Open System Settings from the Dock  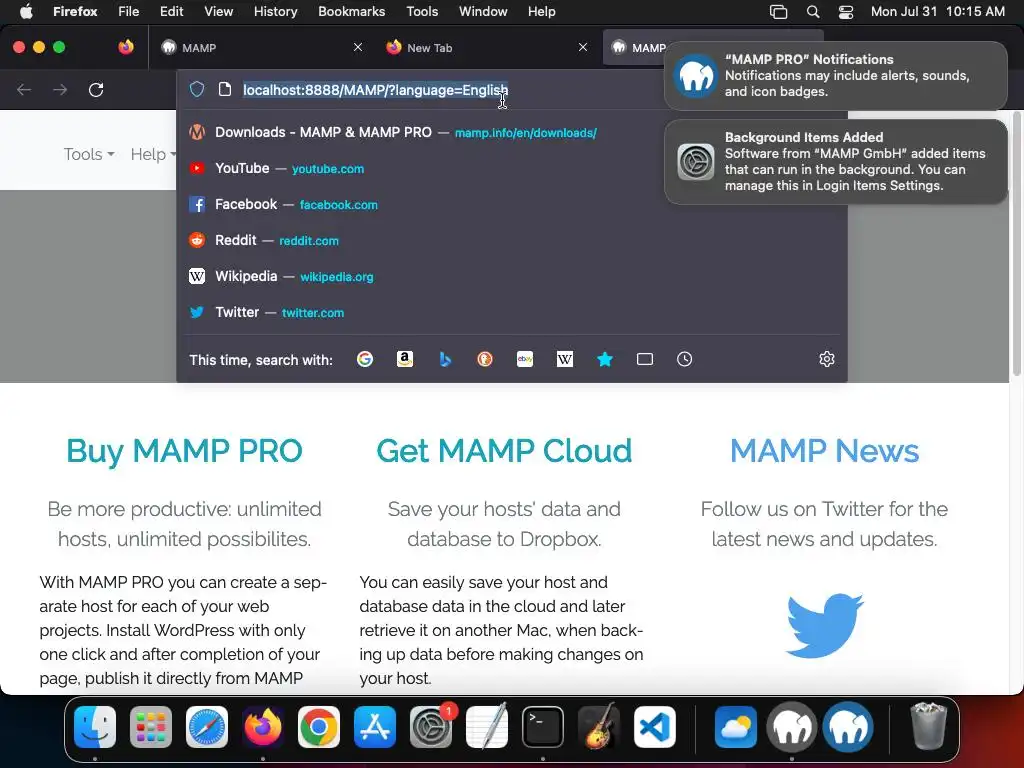(431, 727)
